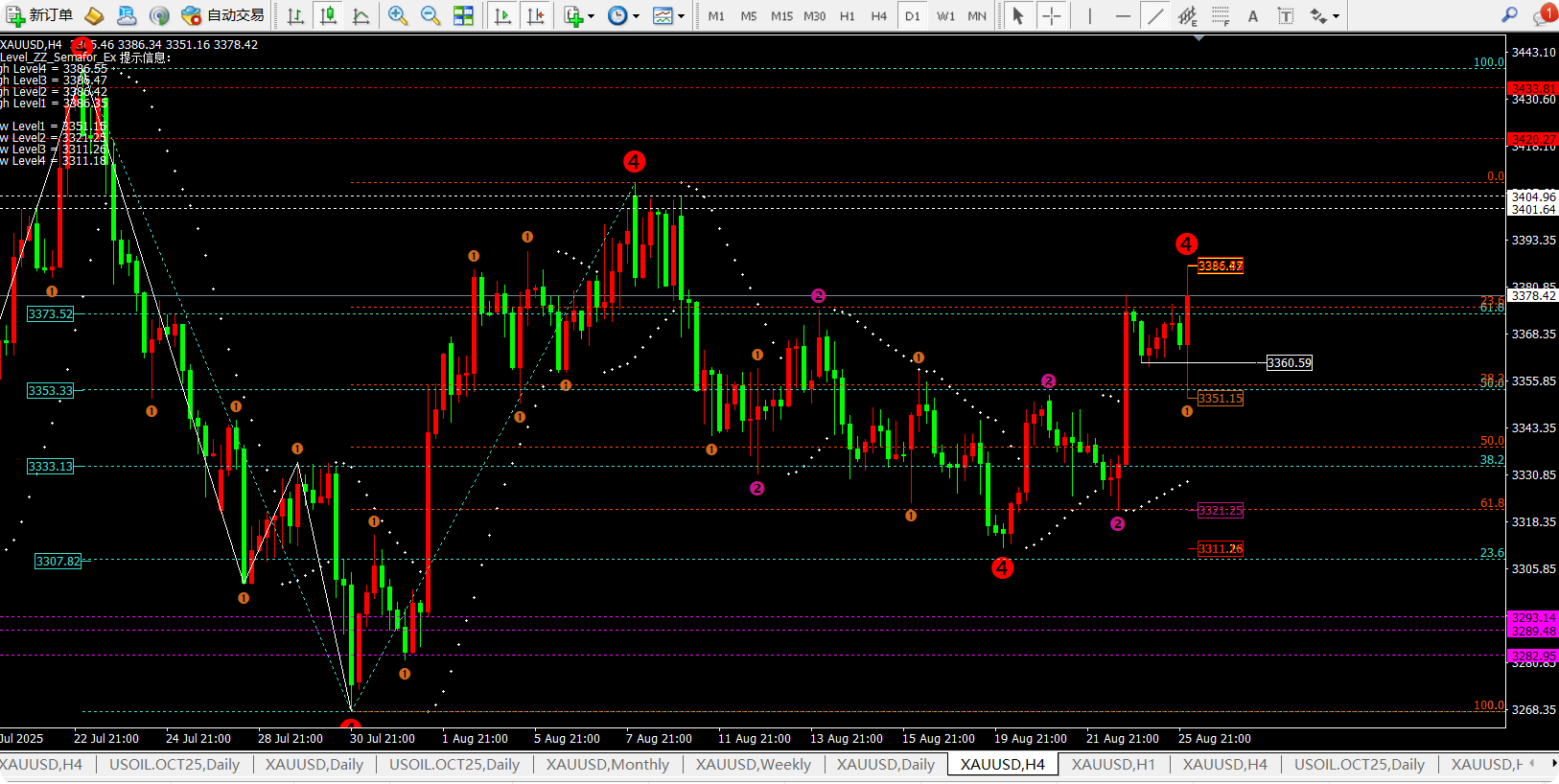Click the 3360.59 price label on chart
The height and width of the screenshot is (784, 1559).
tap(1289, 362)
